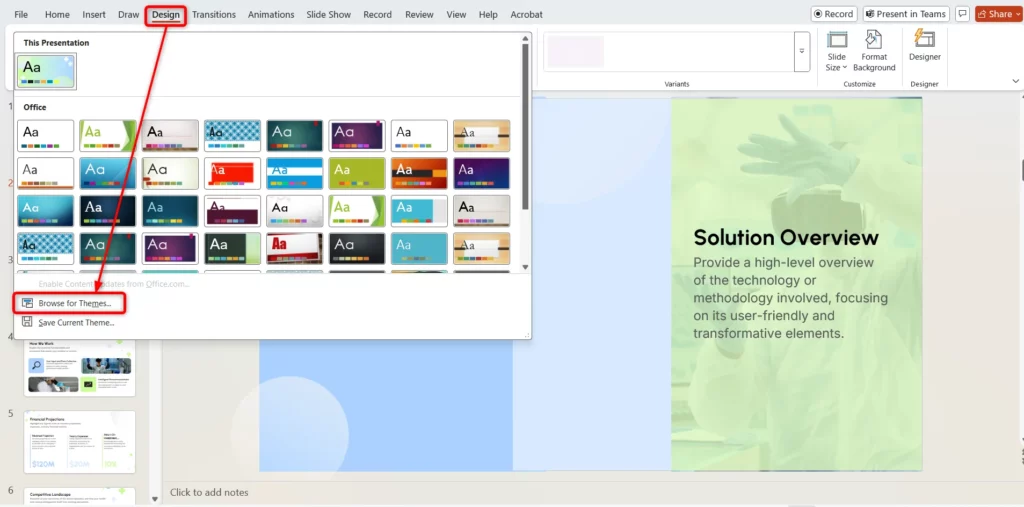Click the Record button at top right
The image size is (1024, 507).
coord(834,14)
